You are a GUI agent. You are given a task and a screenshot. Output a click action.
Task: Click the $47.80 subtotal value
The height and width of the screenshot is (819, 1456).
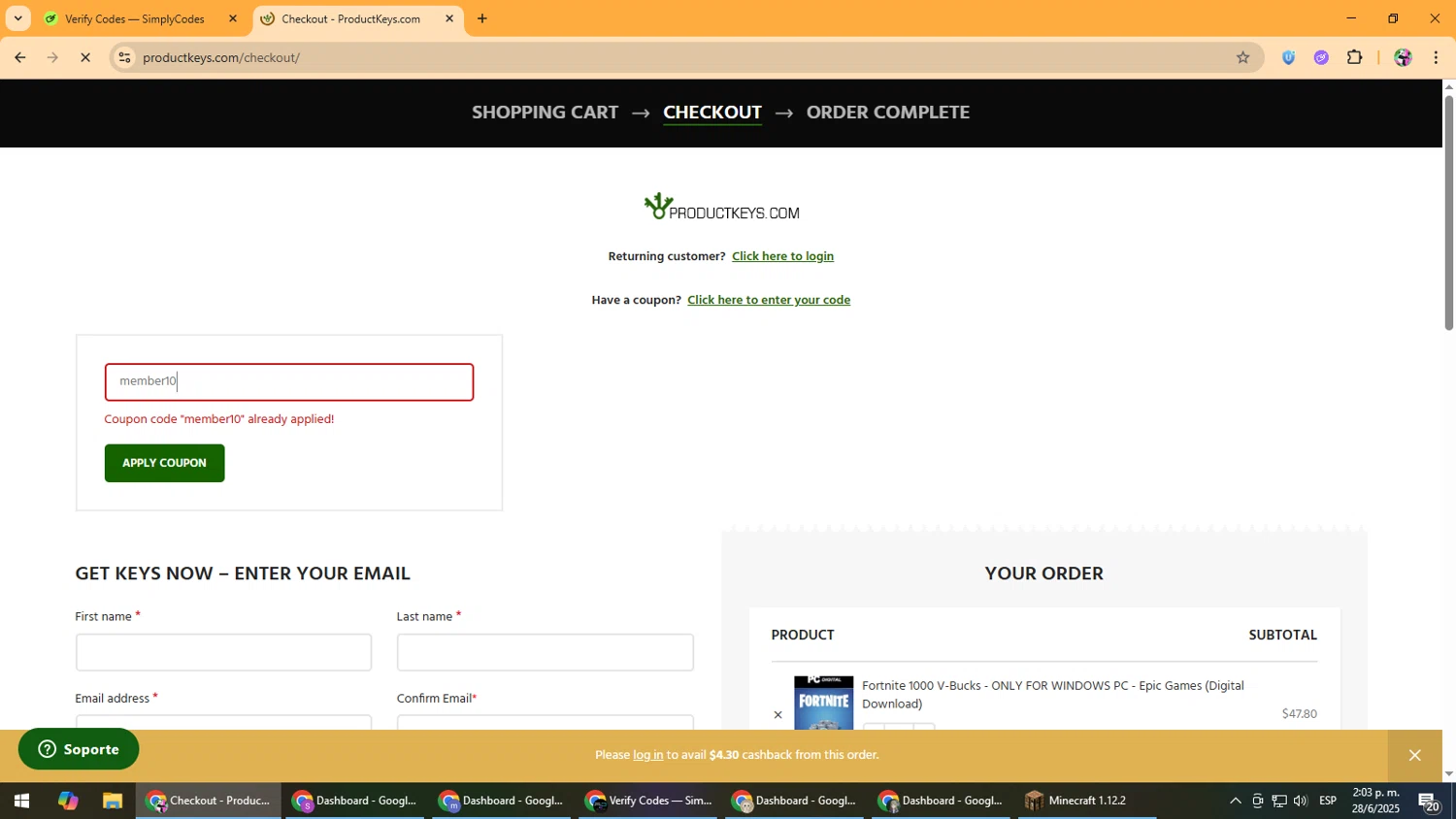tap(1299, 713)
